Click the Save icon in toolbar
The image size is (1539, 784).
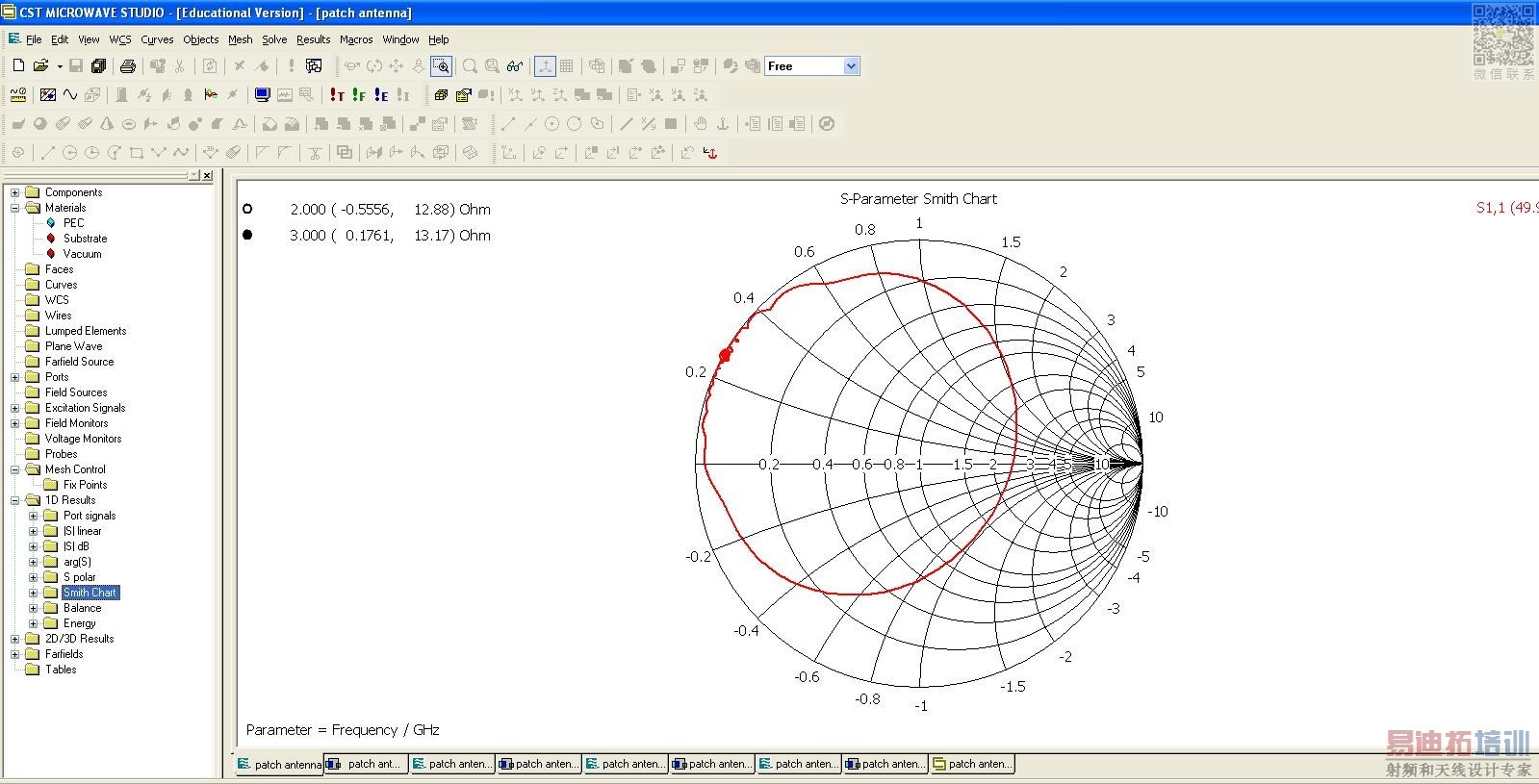tap(76, 65)
